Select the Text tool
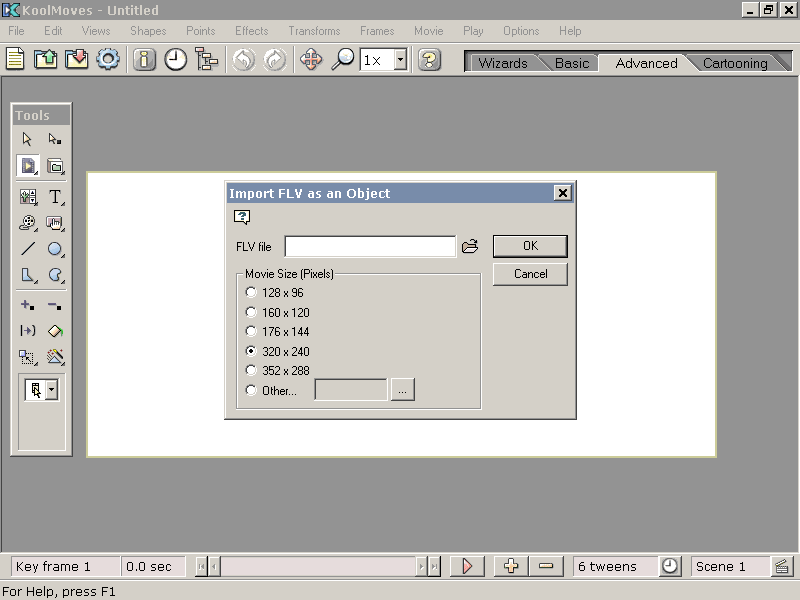 (55, 197)
